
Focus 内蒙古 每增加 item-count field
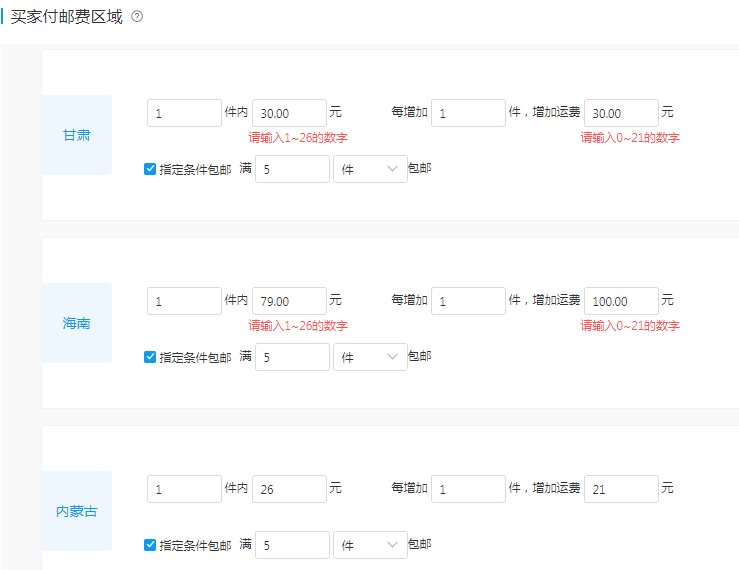point(468,489)
